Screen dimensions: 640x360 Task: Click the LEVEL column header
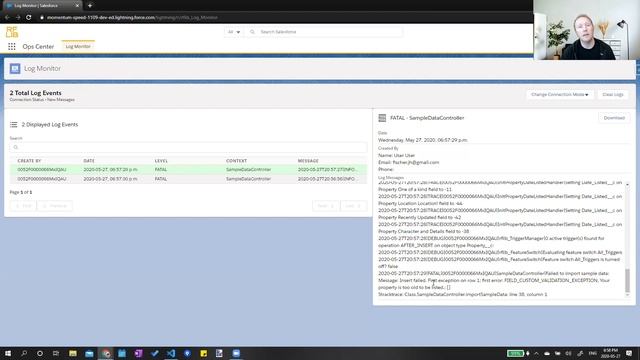coord(161,161)
